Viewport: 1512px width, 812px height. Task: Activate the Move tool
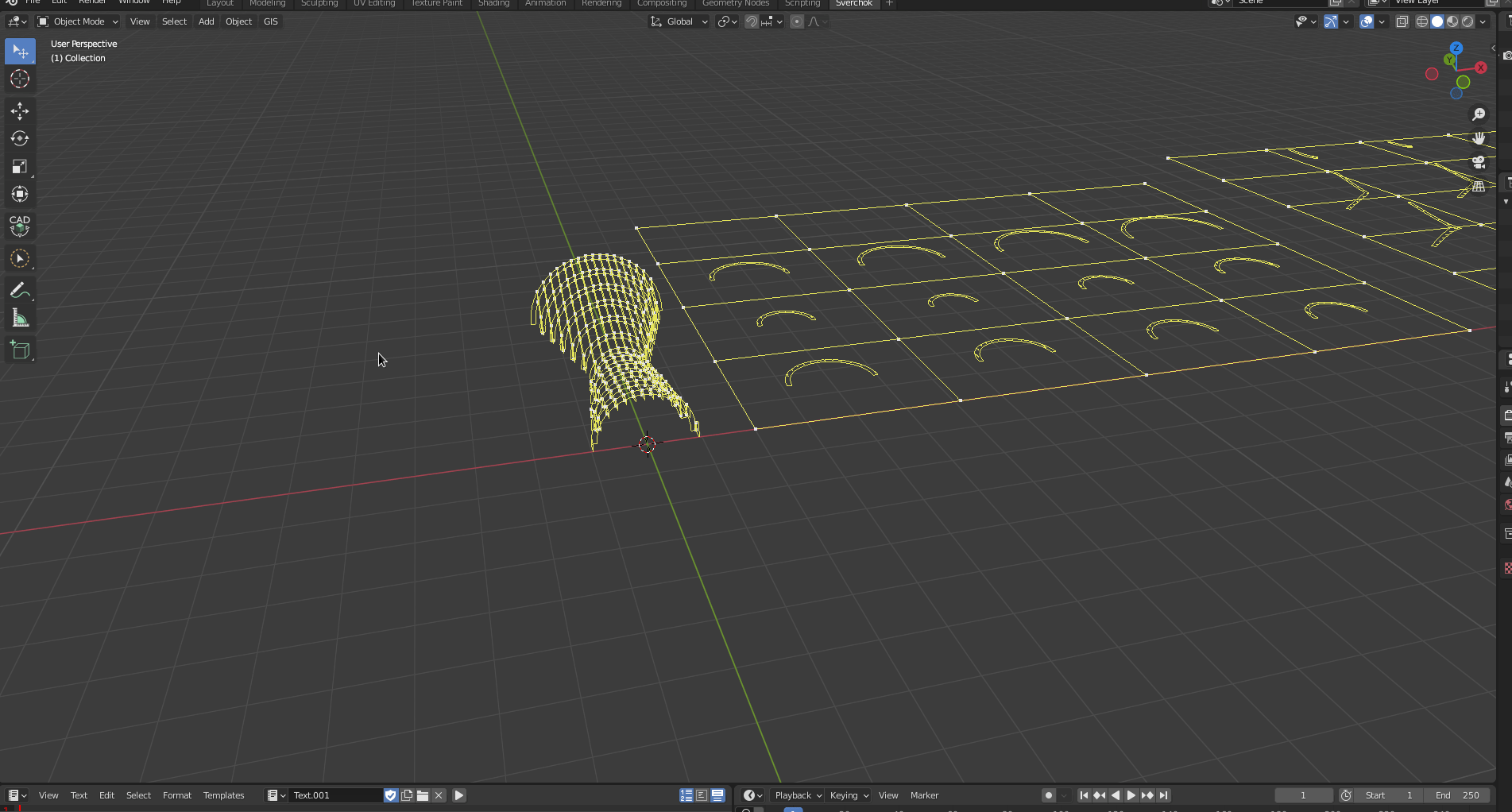pos(20,111)
